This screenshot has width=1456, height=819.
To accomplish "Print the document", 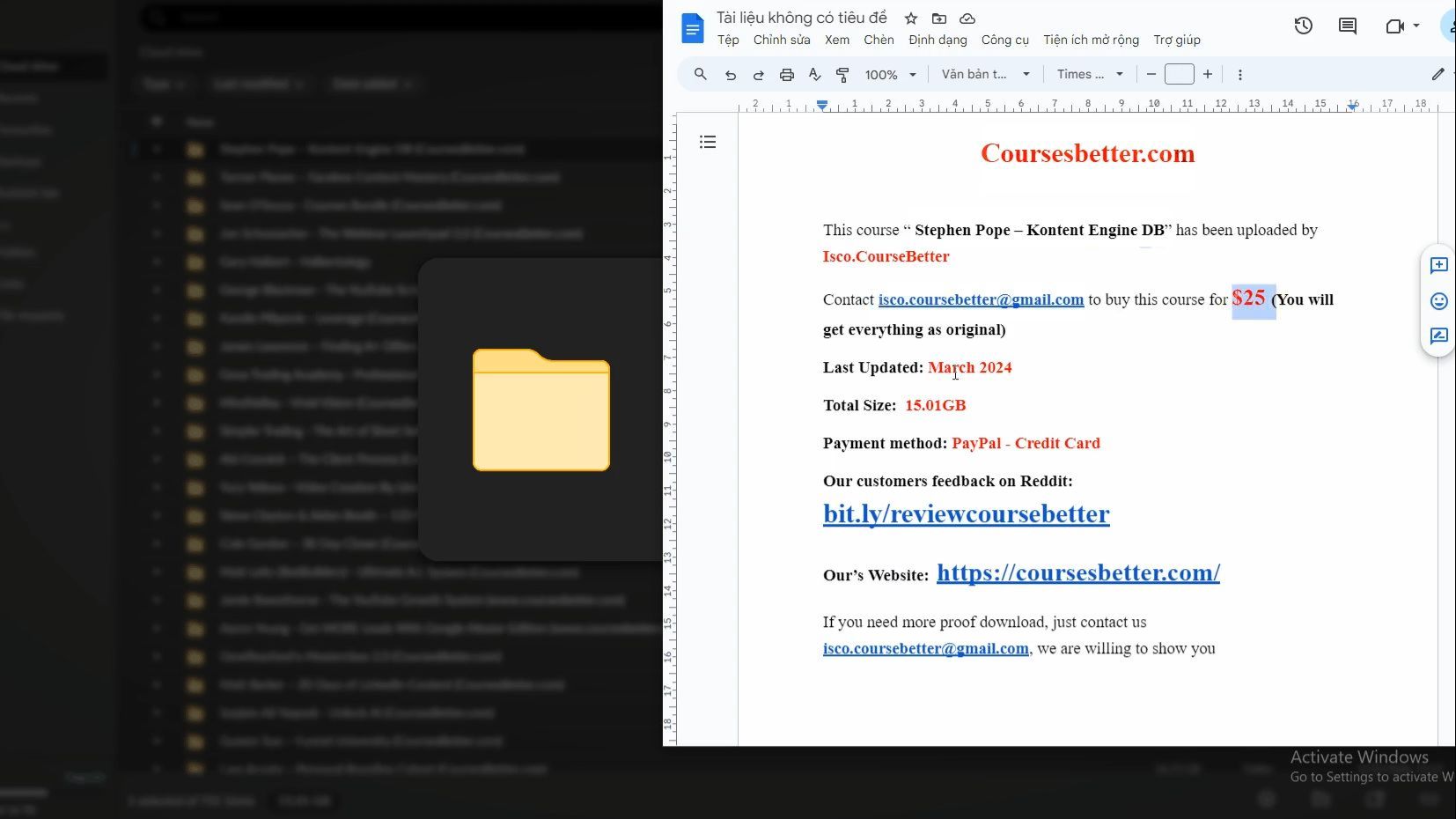I will point(787,75).
